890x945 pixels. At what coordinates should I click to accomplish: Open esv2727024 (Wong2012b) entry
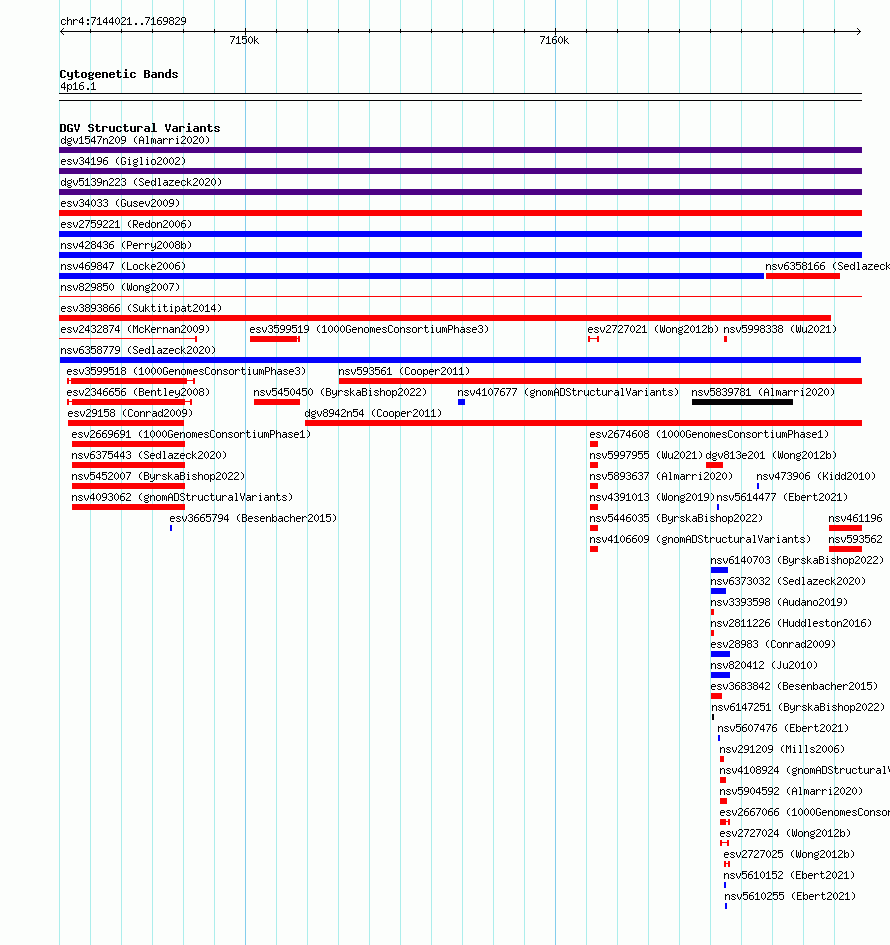785,834
